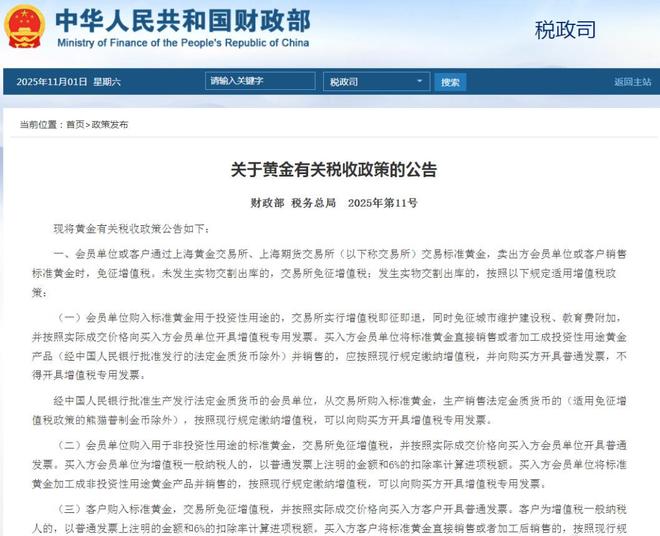
Task: Click paragraph (三) 客户购入标准黄金
Action: [x=341, y=518]
